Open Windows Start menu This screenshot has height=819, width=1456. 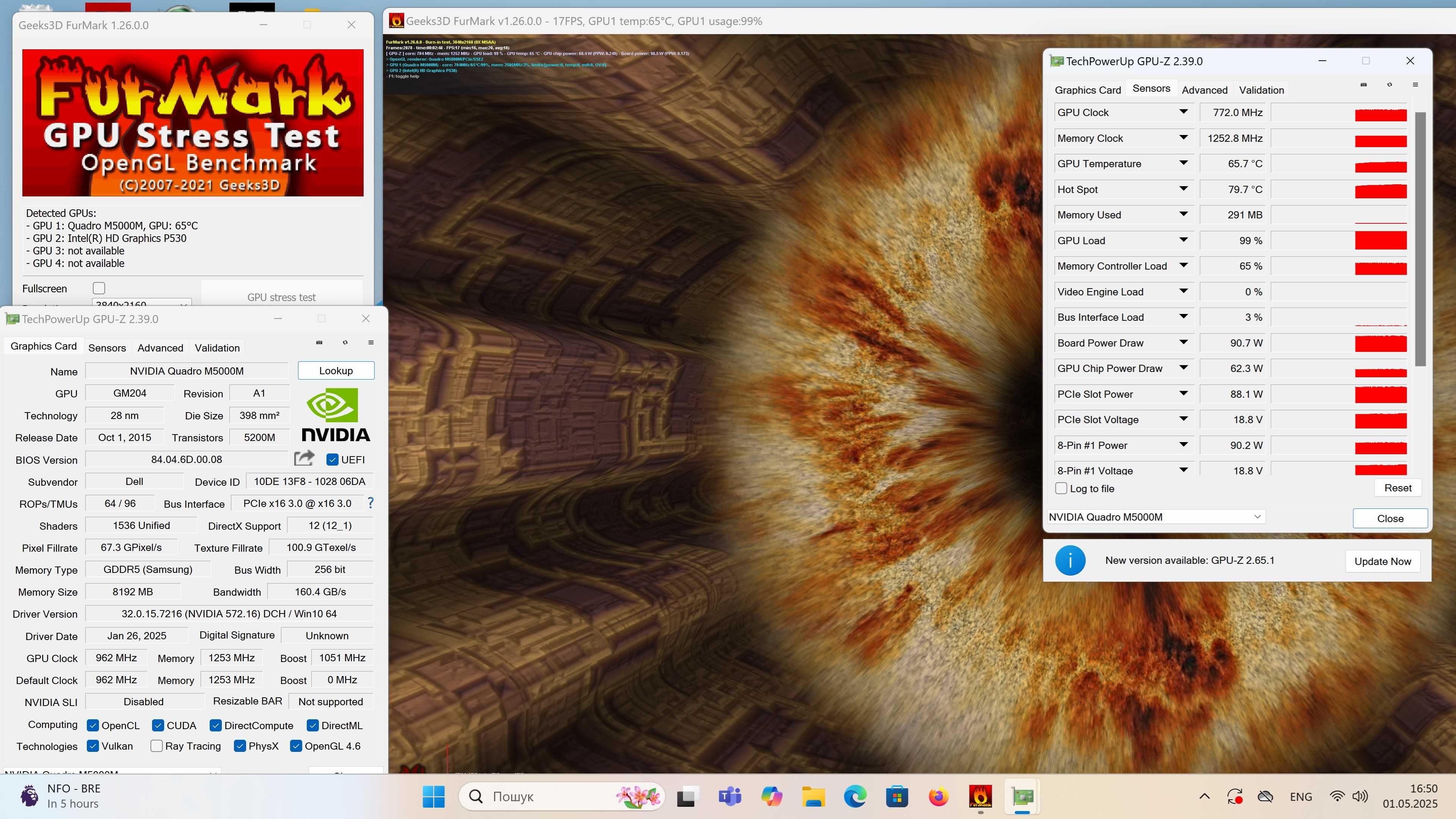coord(433,797)
